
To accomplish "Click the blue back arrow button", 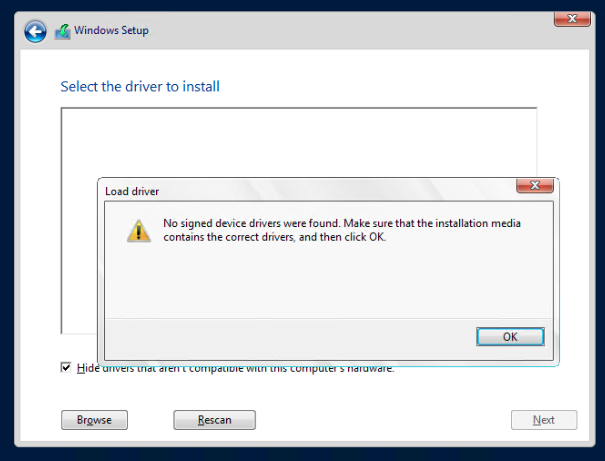I will click(x=36, y=31).
